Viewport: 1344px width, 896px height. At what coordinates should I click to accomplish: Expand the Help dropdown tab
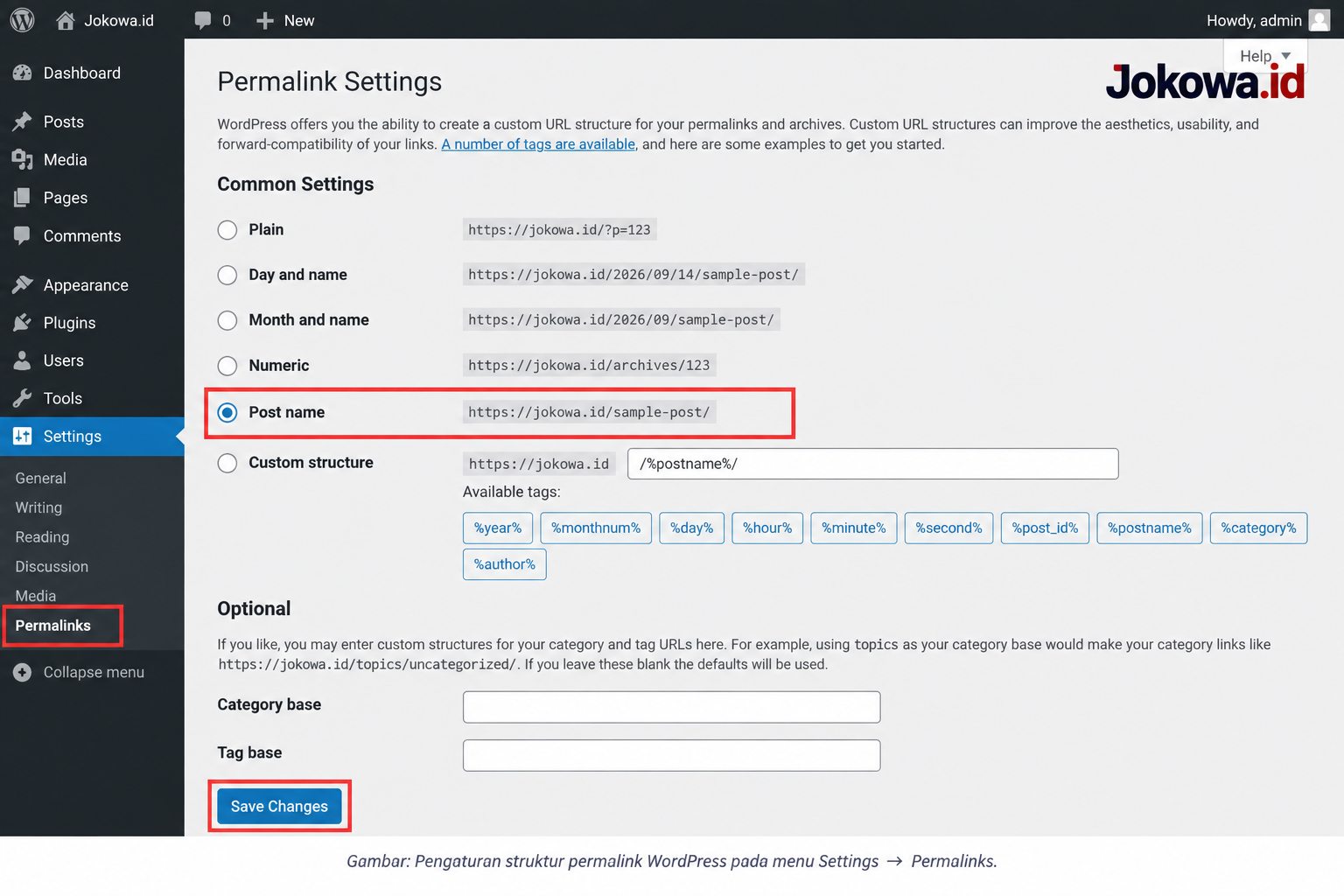click(x=1265, y=55)
